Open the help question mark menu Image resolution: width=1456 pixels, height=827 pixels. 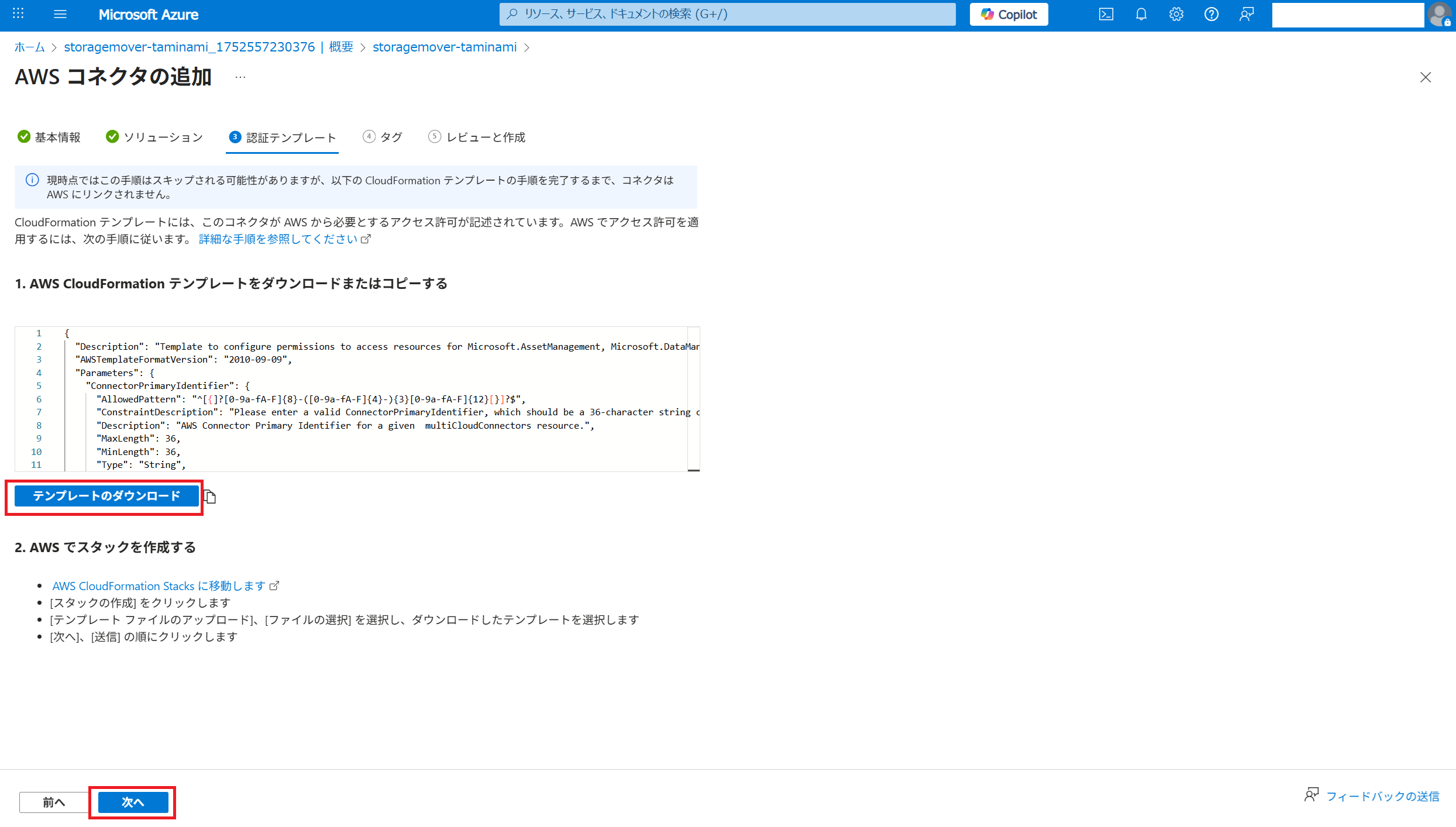coord(1211,14)
